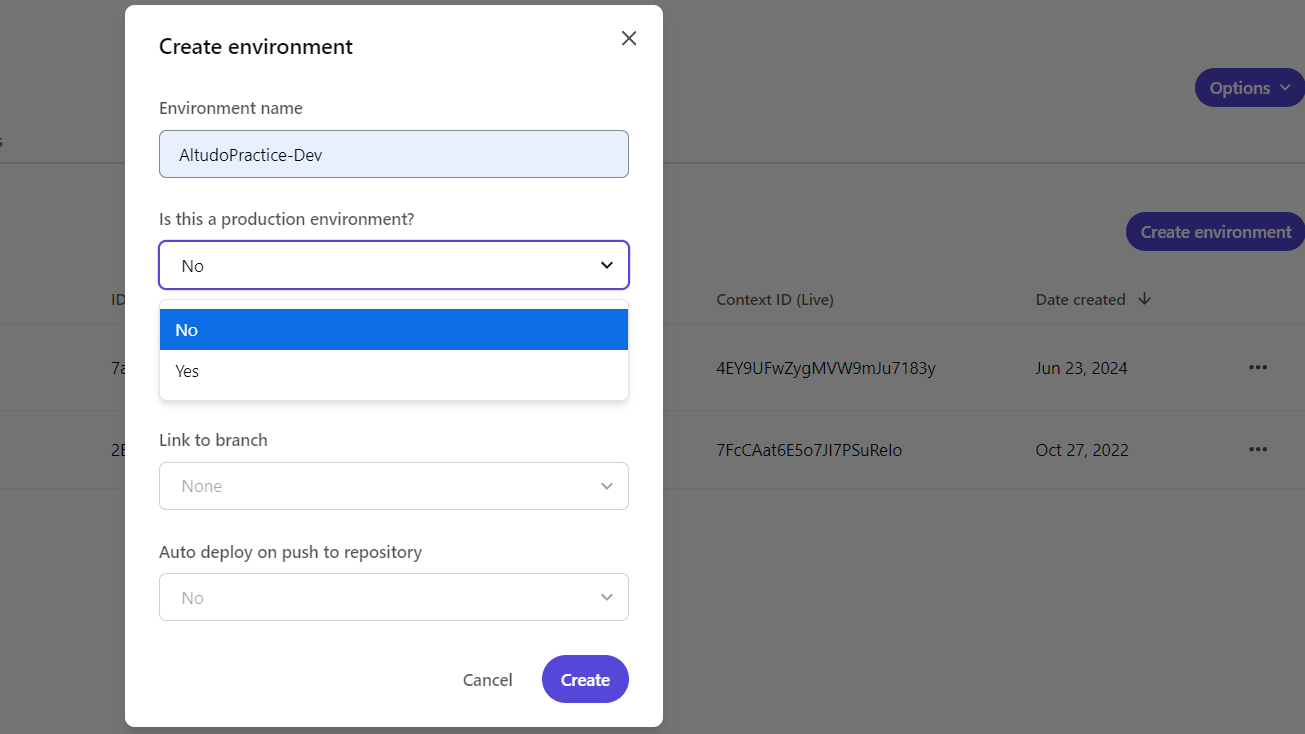Click the Date created sort arrow
The height and width of the screenshot is (734, 1305).
[x=1145, y=299]
